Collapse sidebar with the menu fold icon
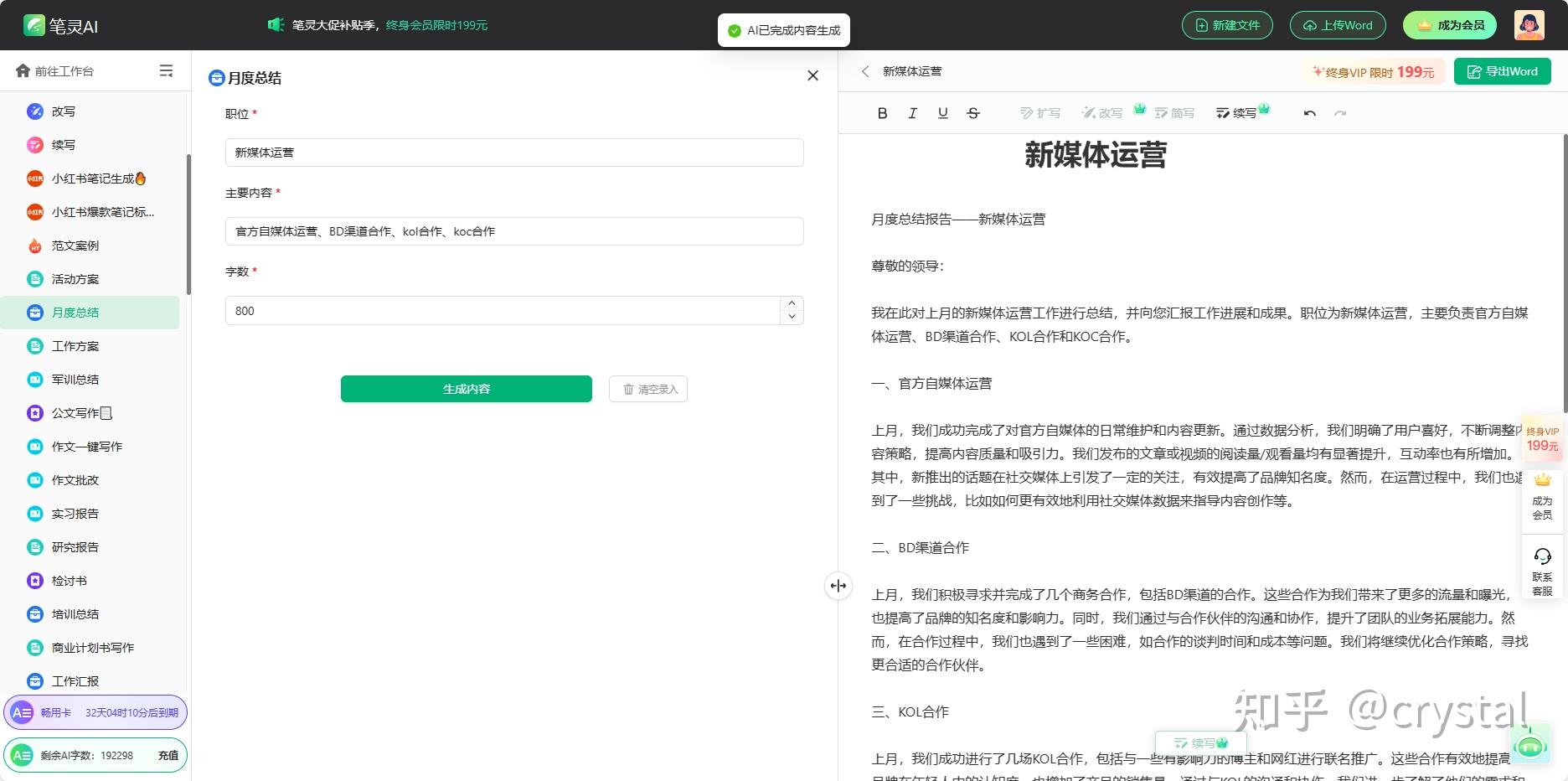Screen dimensions: 1568x781 click(x=166, y=71)
